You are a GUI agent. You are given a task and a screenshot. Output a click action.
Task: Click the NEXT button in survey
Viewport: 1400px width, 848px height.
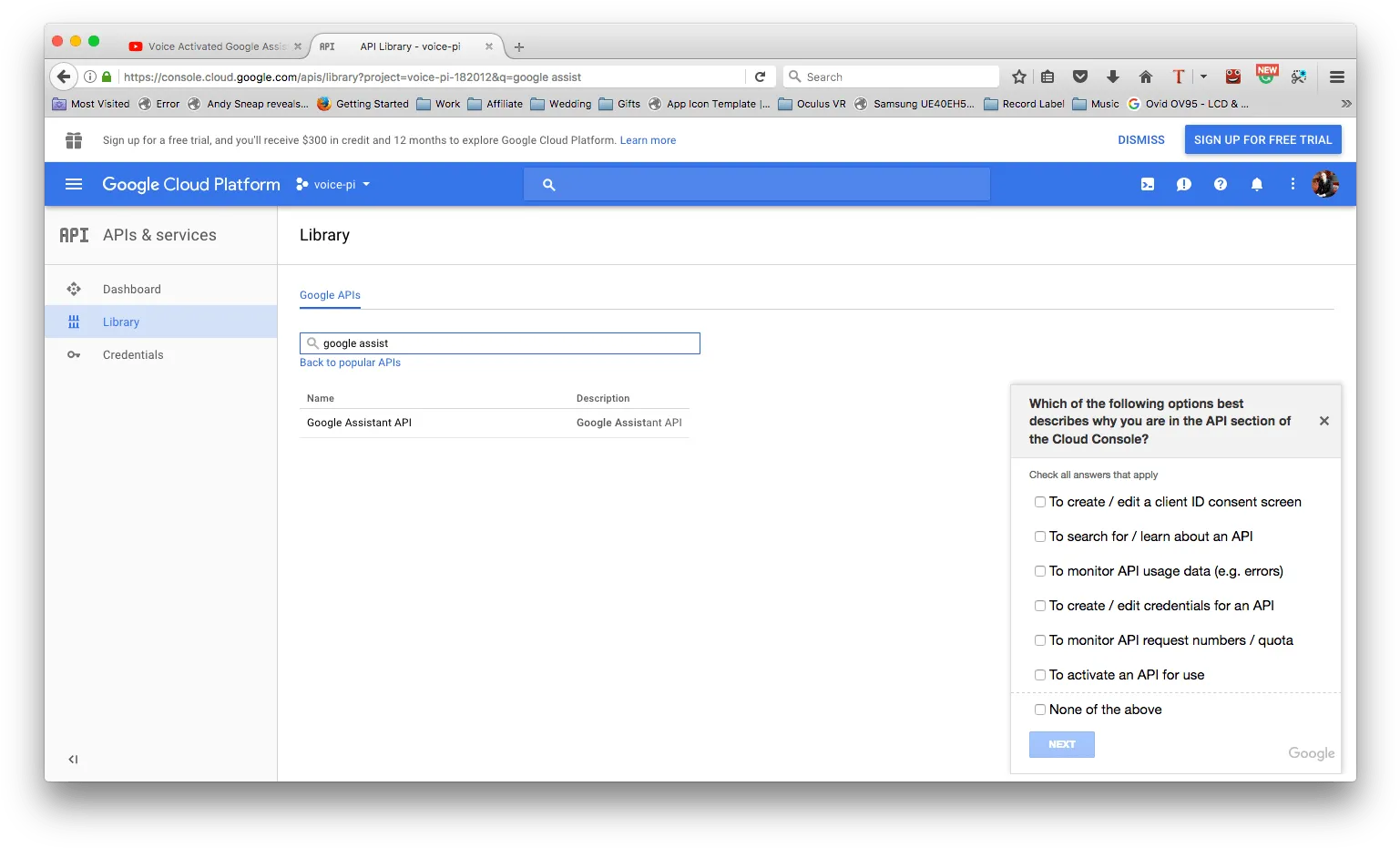click(x=1062, y=744)
